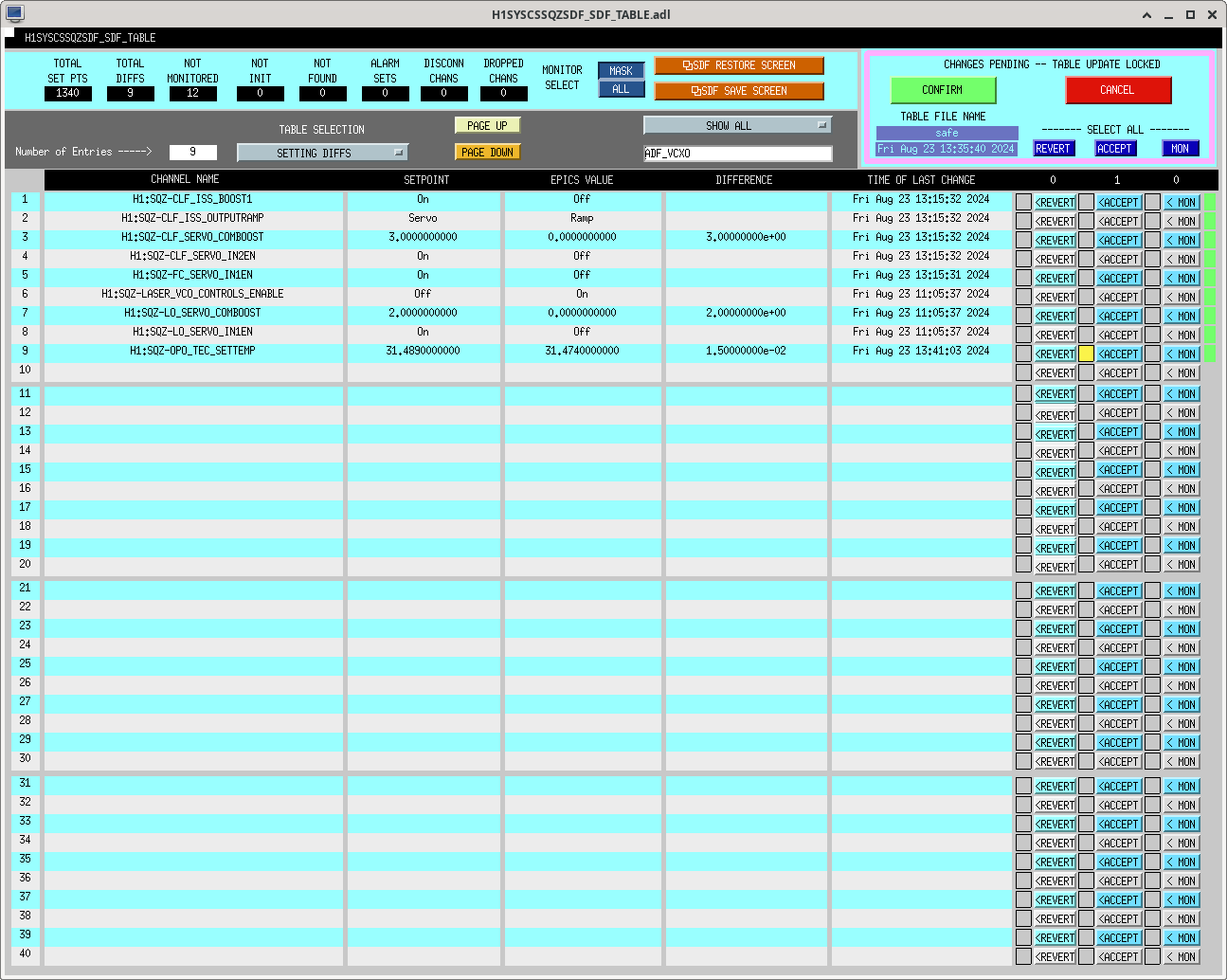Tick monitor checkbox for H1:SQZ-CLF_ISS_BOOST1 row
Screen dimensions: 1227x980
point(1152,202)
